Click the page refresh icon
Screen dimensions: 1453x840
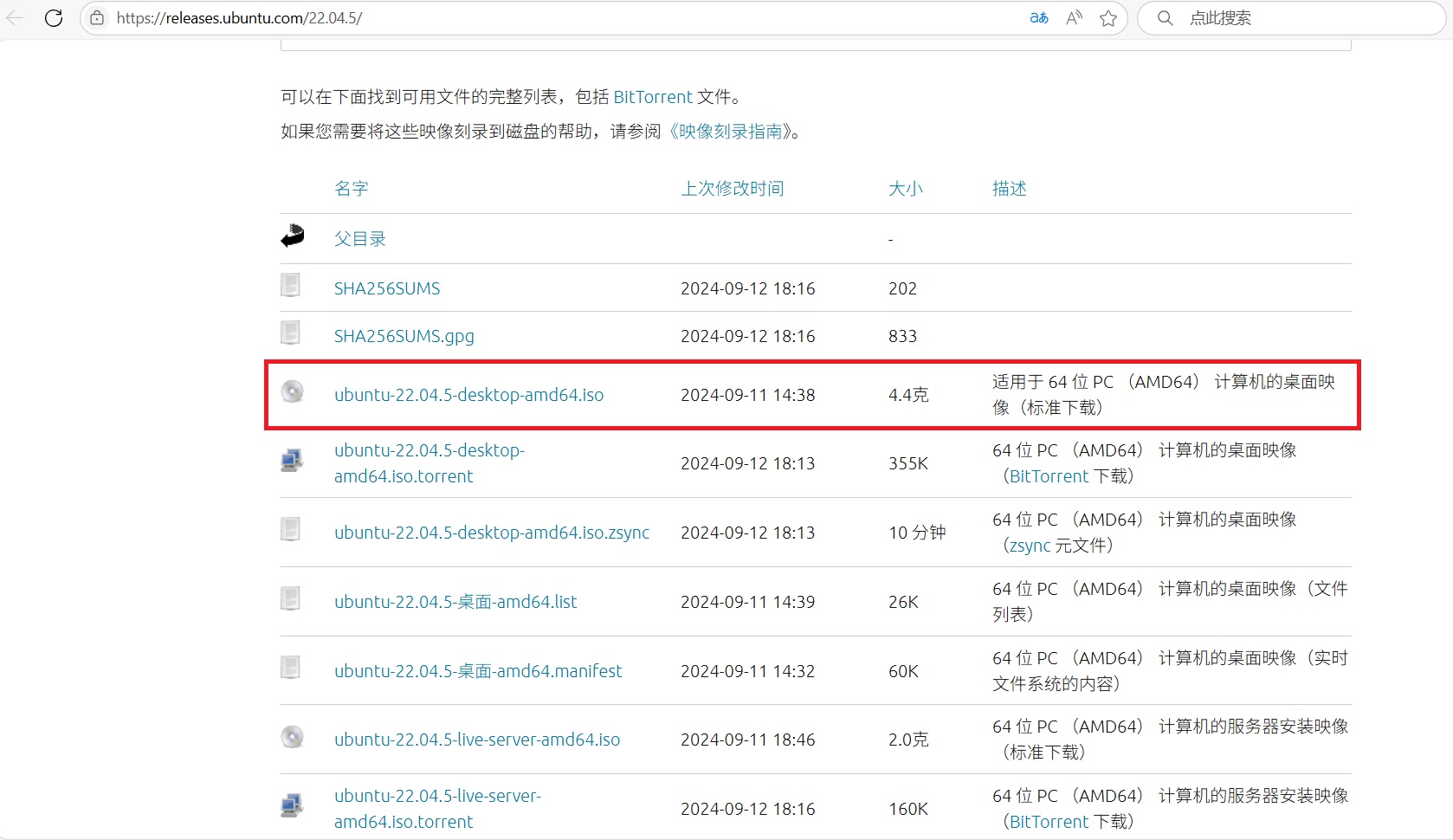pyautogui.click(x=54, y=17)
